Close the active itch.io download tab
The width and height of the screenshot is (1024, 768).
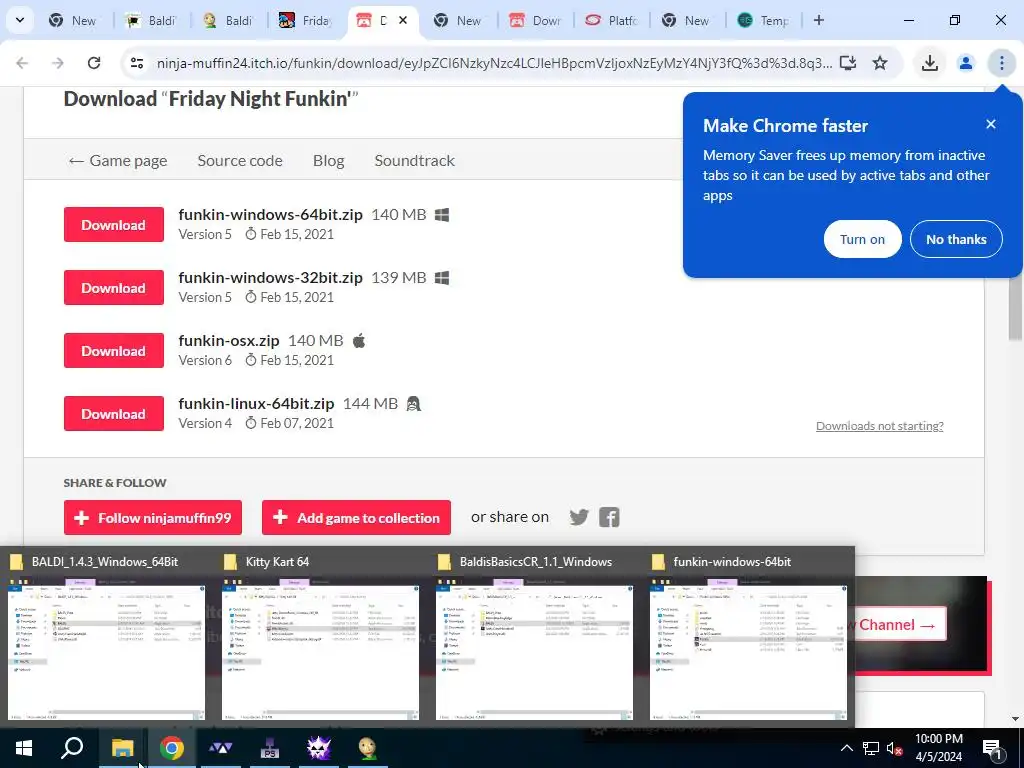403,20
